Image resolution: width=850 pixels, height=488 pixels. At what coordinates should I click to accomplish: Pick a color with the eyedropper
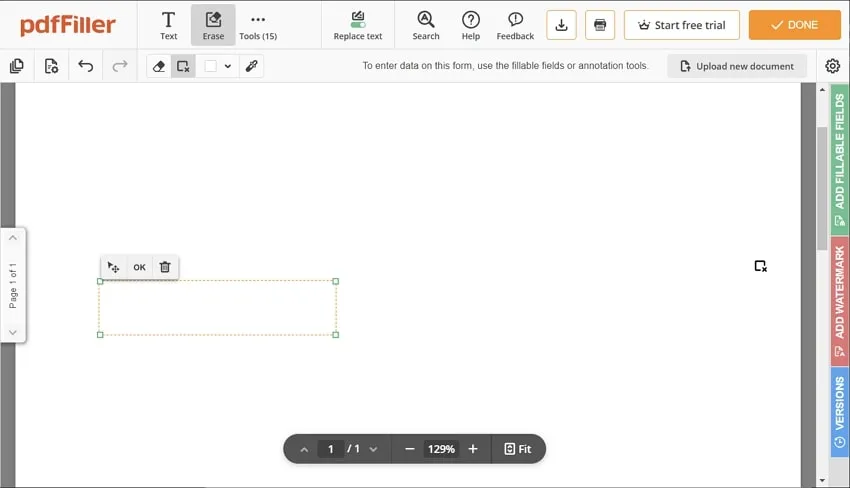tap(252, 66)
